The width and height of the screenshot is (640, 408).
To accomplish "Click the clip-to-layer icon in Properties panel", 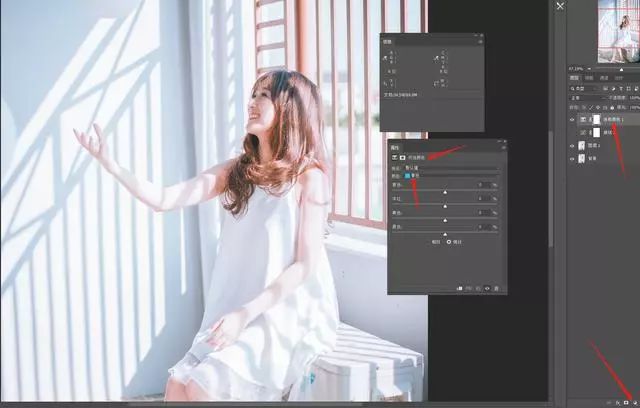I will (459, 288).
